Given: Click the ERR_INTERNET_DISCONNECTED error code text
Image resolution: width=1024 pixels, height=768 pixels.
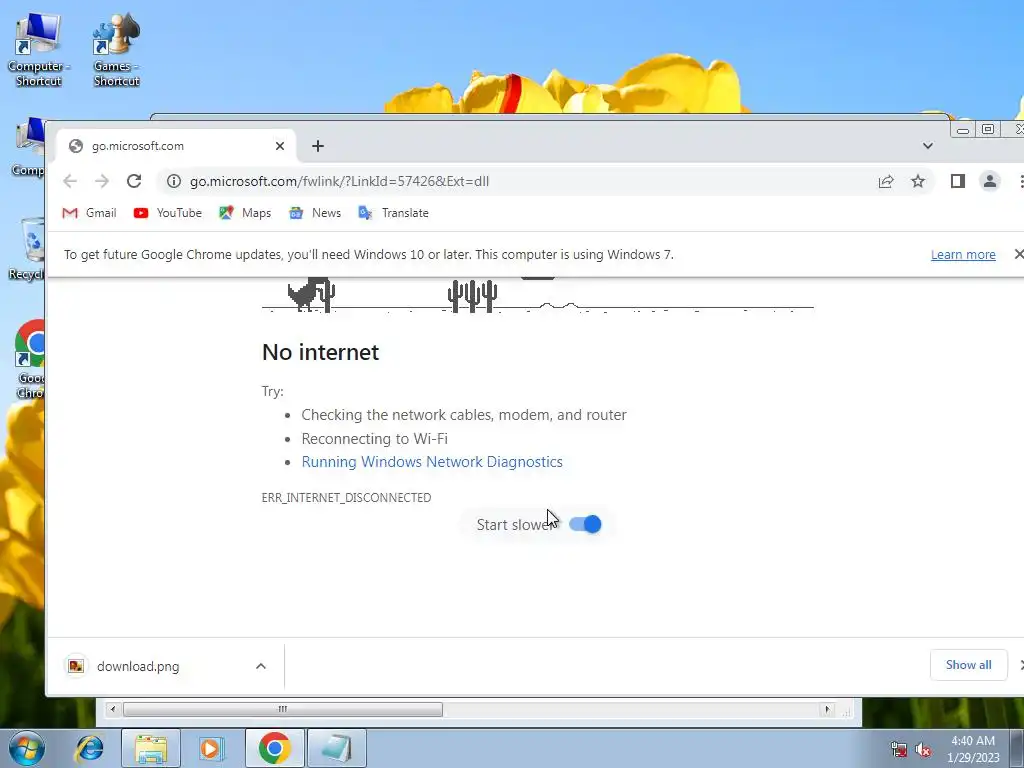Looking at the screenshot, I should coord(346,498).
